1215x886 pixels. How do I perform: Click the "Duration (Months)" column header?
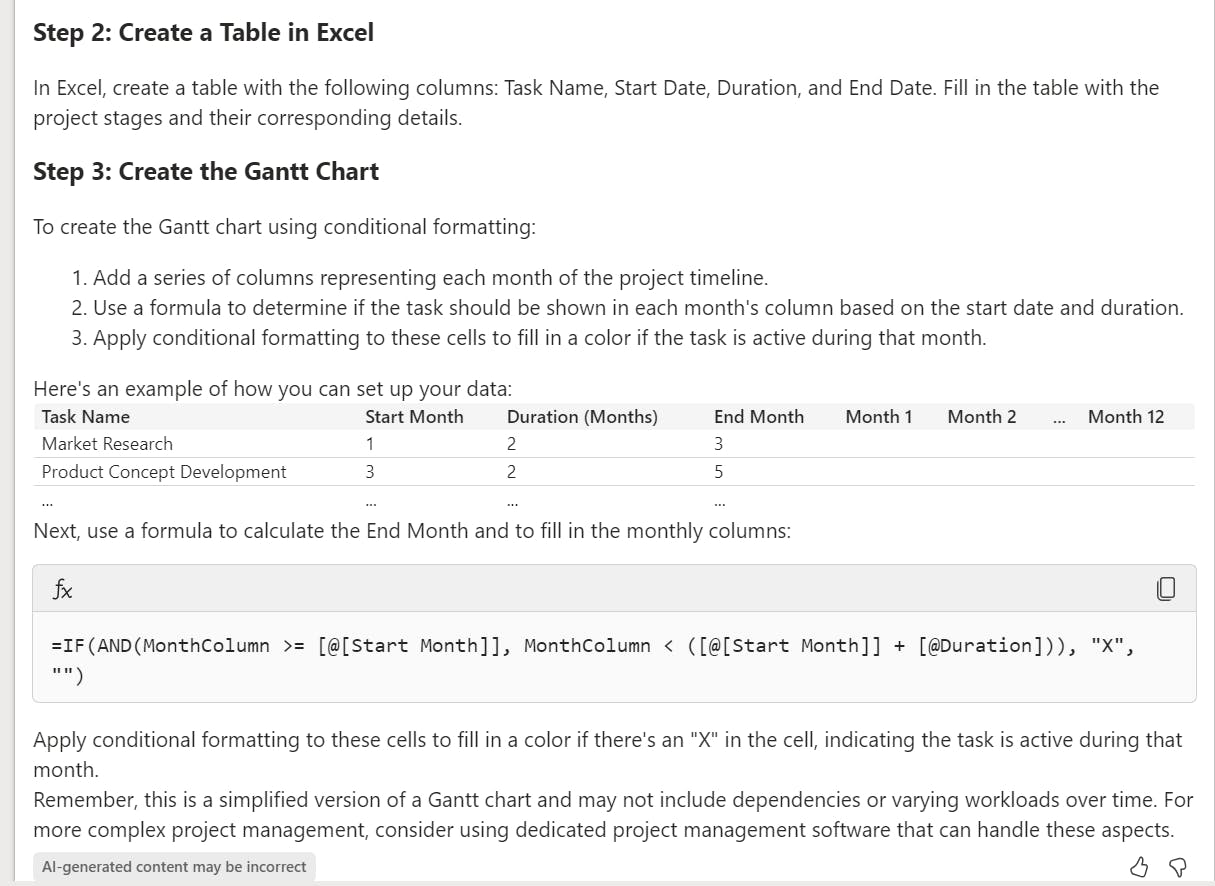tap(582, 417)
